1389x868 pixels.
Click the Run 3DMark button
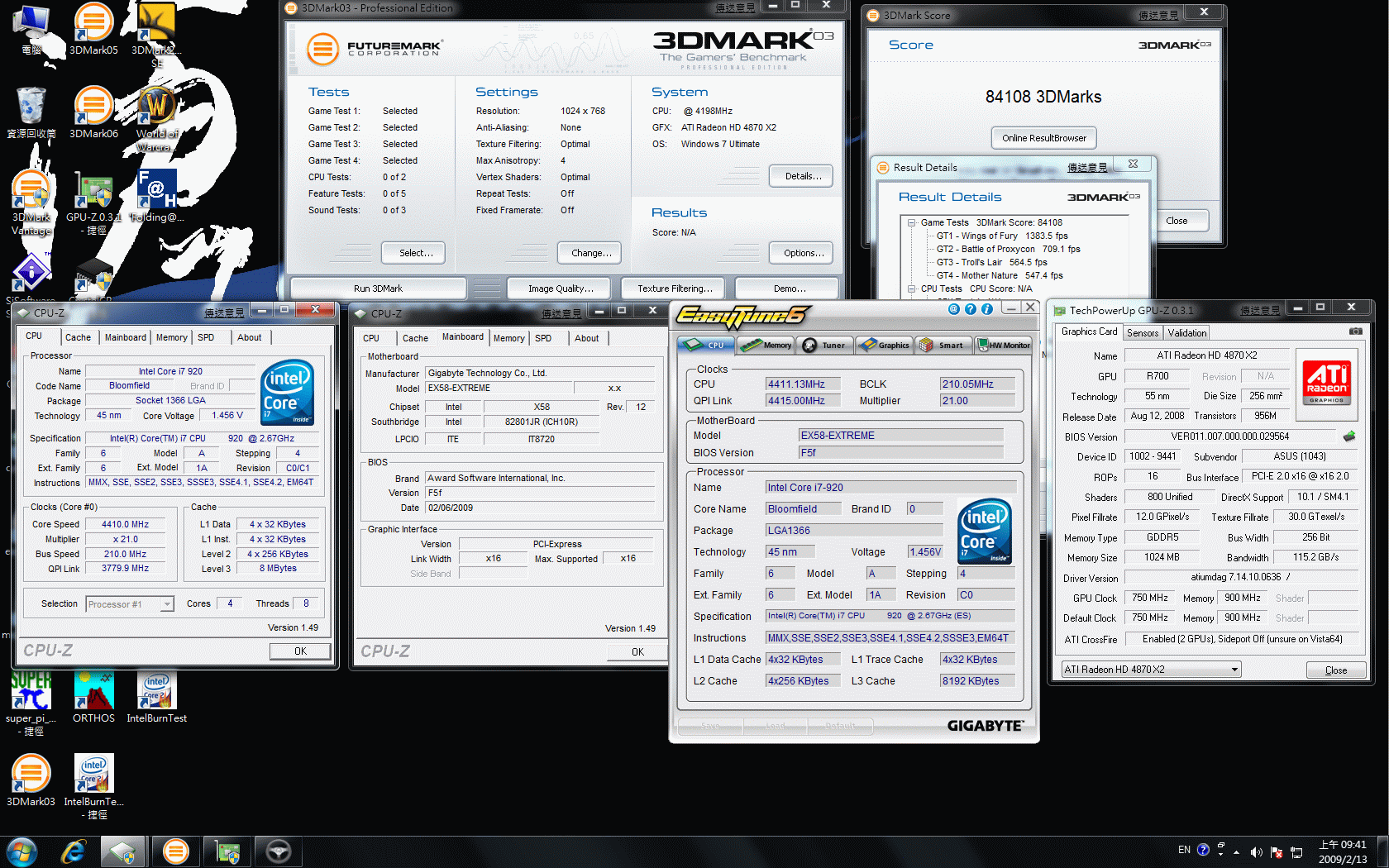378,289
